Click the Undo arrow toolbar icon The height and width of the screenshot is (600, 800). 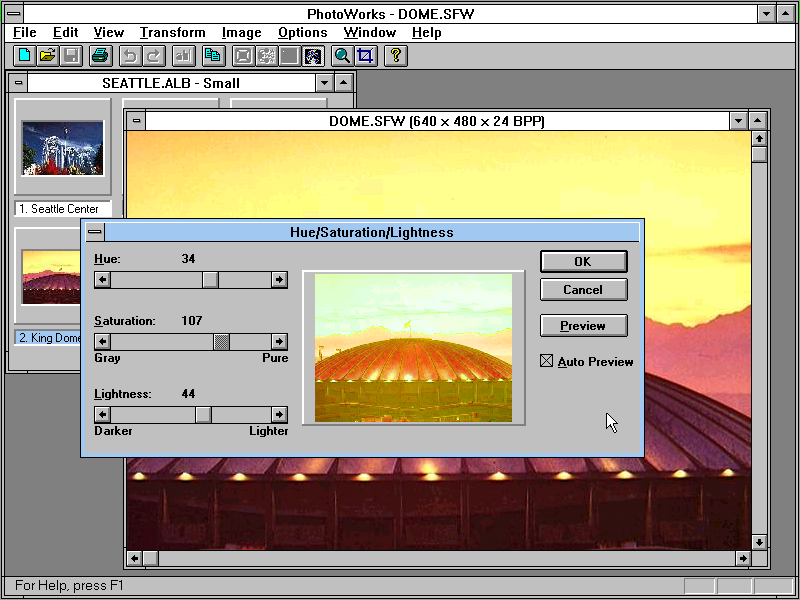pyautogui.click(x=131, y=56)
